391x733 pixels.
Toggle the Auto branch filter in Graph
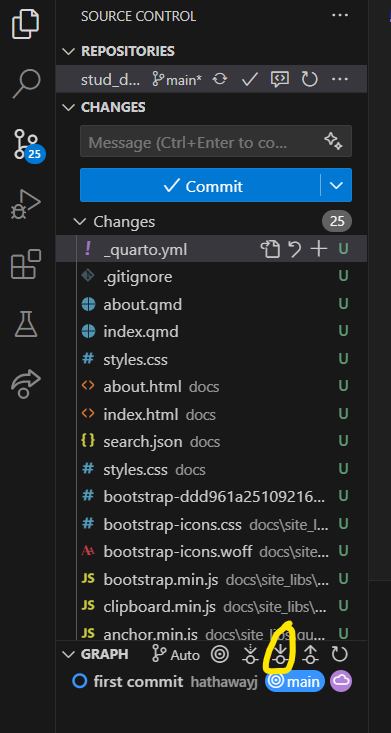tap(176, 655)
